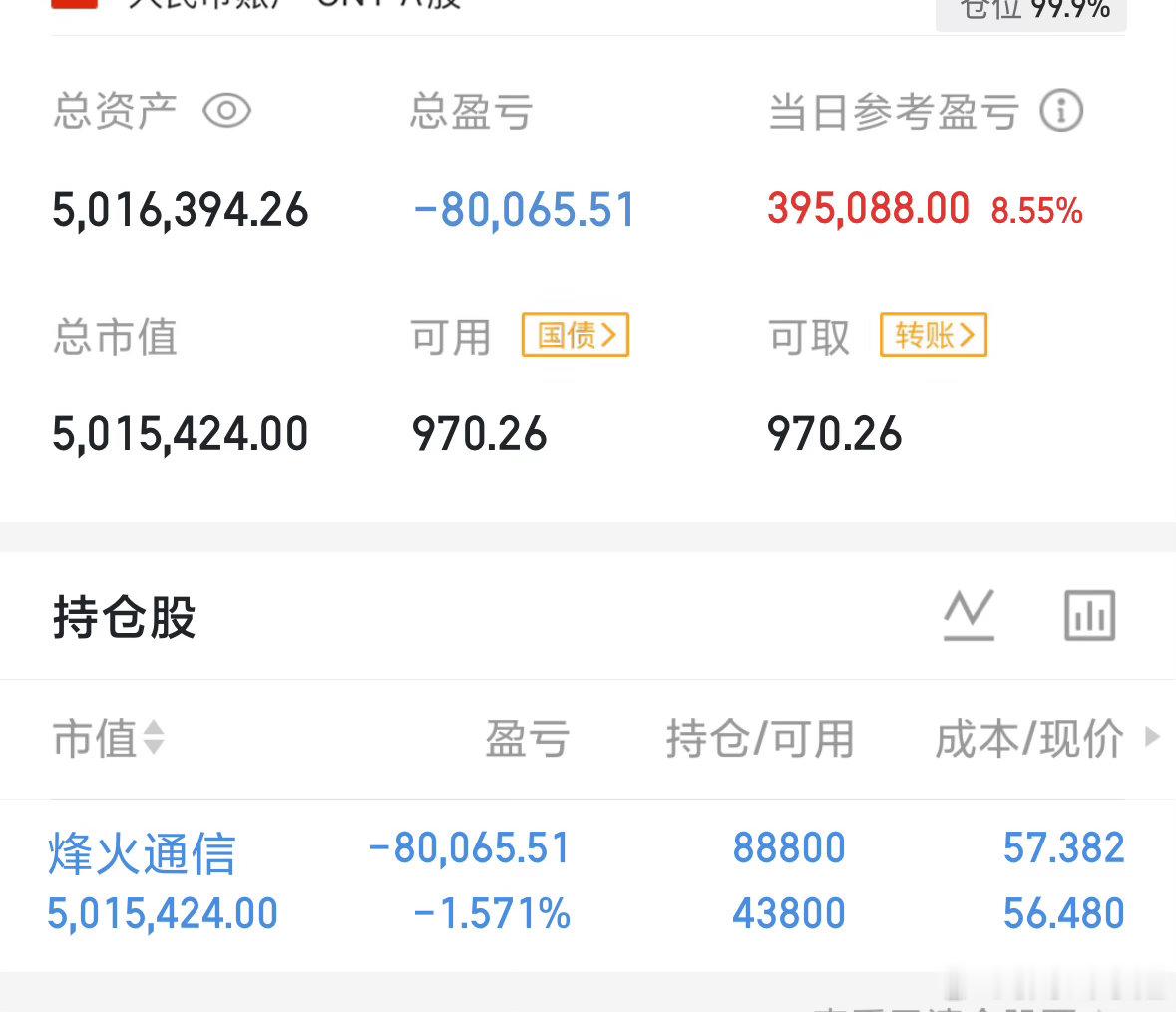
Task: Select total assets value 5,016,394.26
Action: click(x=180, y=210)
